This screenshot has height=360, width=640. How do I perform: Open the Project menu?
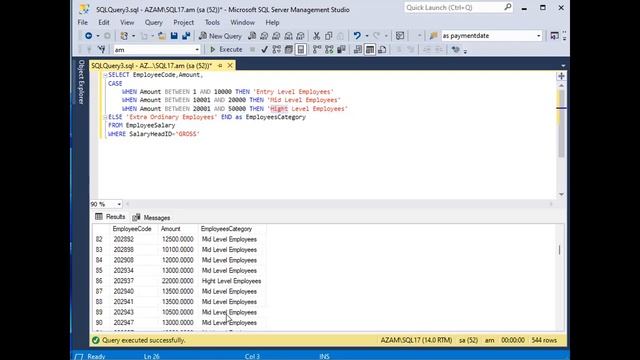pyautogui.click(x=183, y=22)
